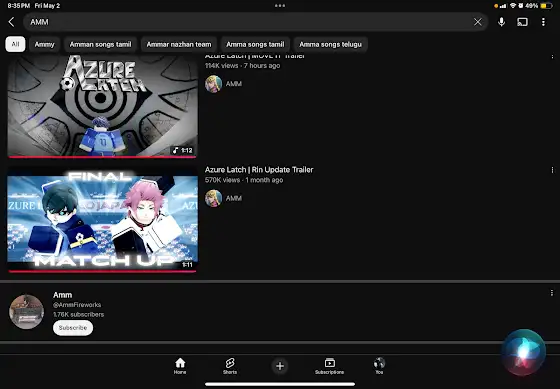Select the Amma songs telugu chip
Image resolution: width=560 pixels, height=389 pixels.
tap(330, 44)
